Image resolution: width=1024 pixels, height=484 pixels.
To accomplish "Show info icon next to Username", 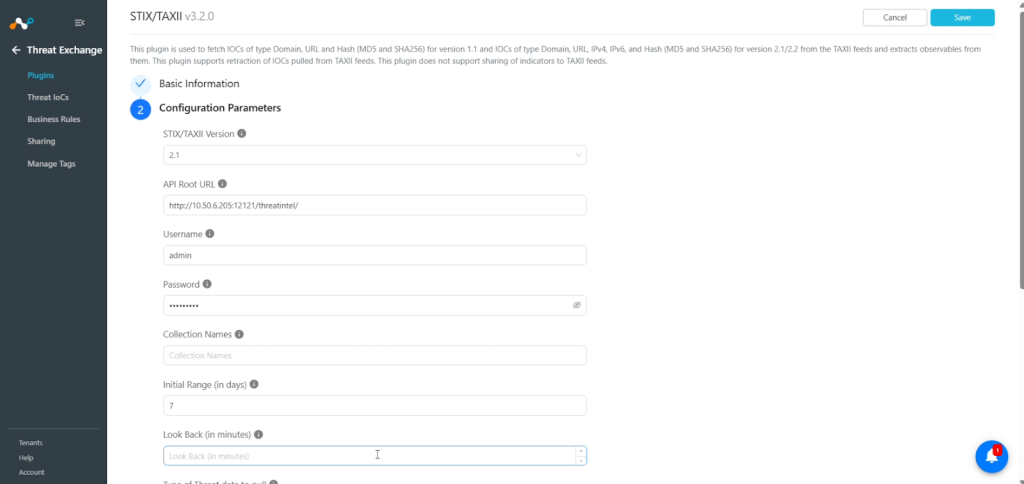I will [210, 234].
